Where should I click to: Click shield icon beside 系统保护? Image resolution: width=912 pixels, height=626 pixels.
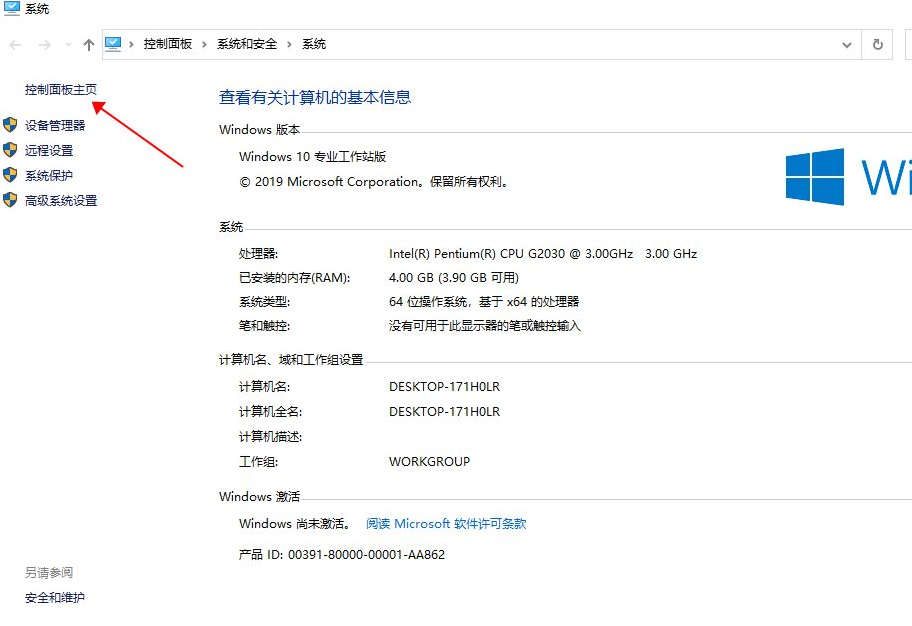[10, 175]
